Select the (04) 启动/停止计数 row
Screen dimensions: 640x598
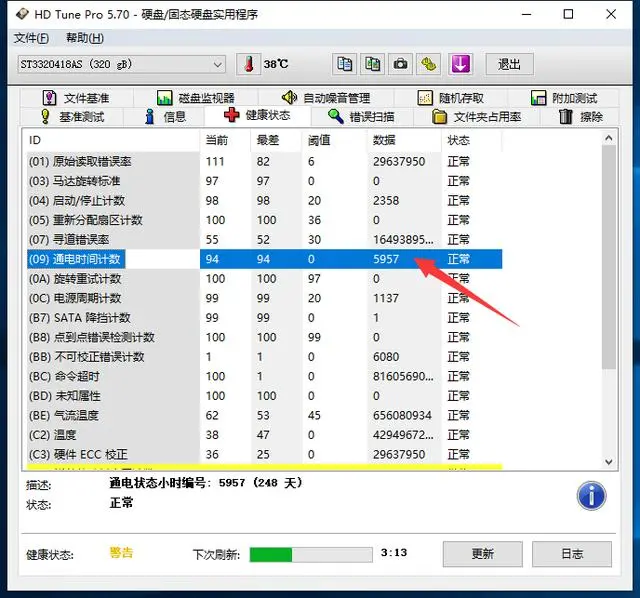264,200
